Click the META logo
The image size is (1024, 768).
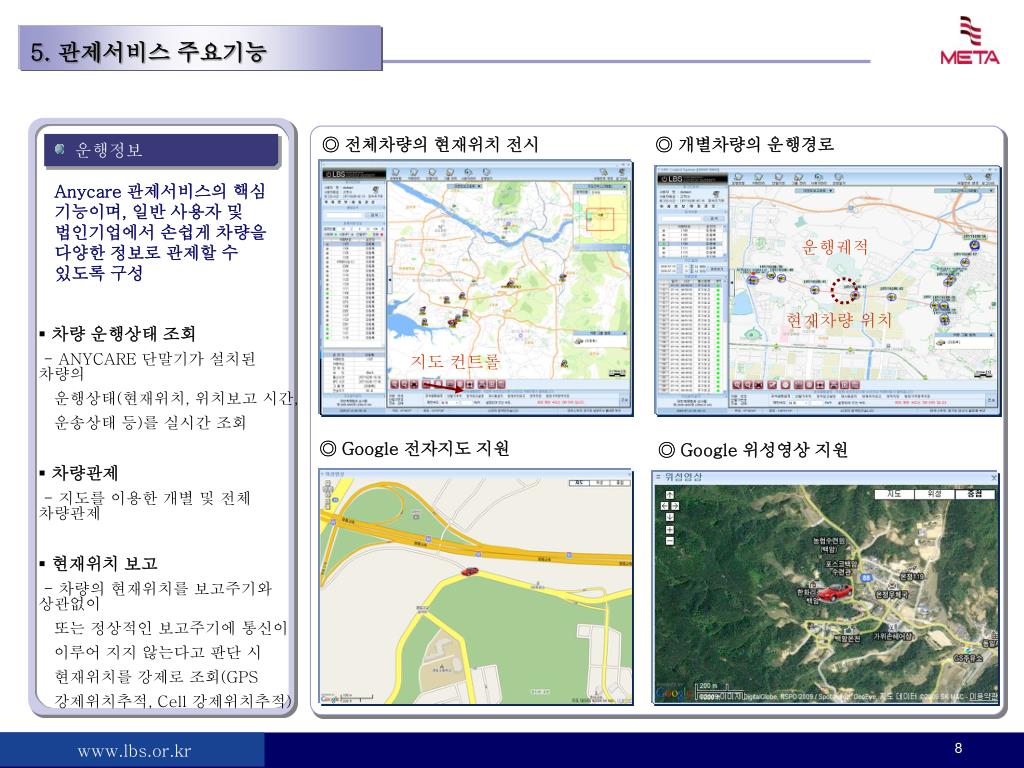pos(970,40)
